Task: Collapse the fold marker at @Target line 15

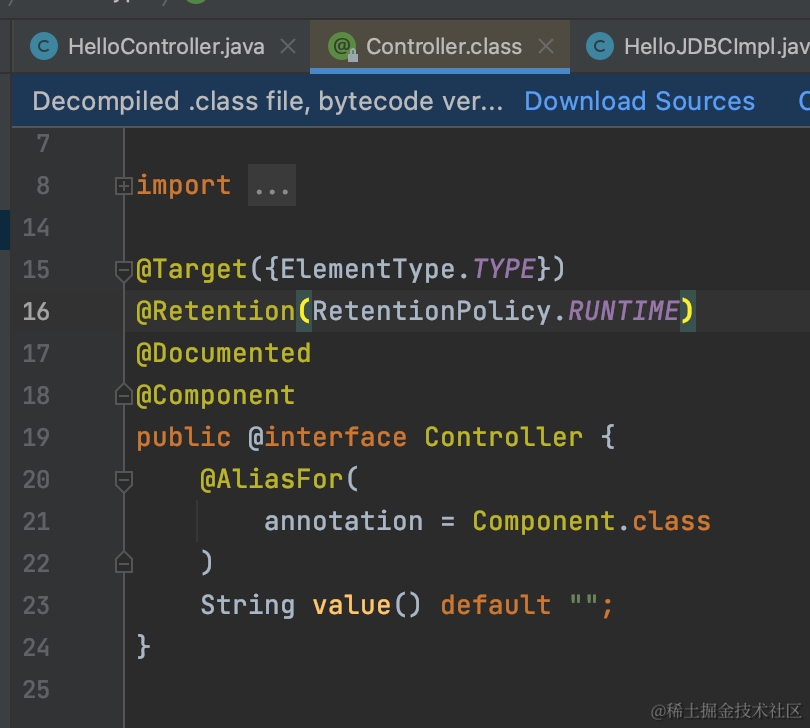Action: [123, 271]
